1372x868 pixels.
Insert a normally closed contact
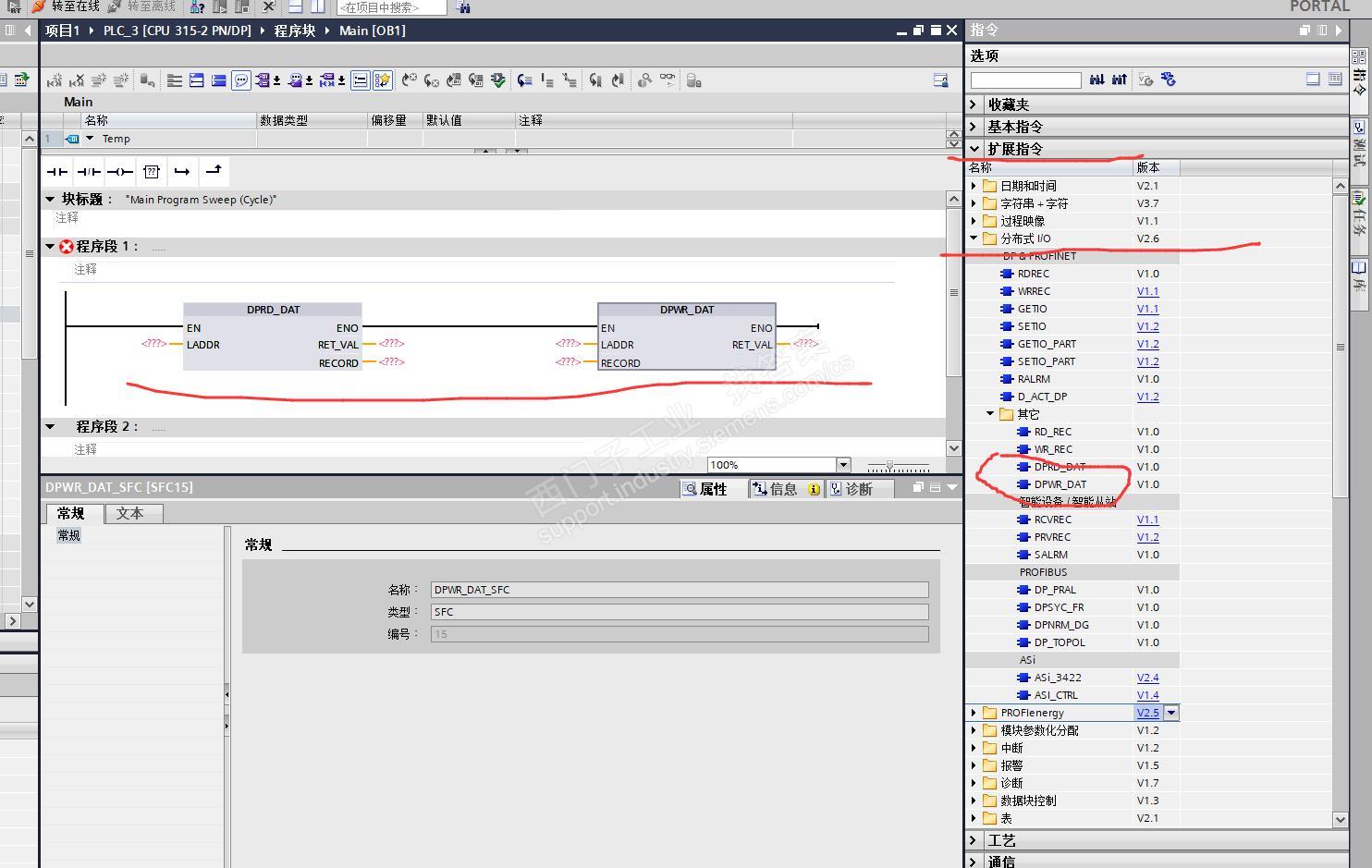point(89,171)
